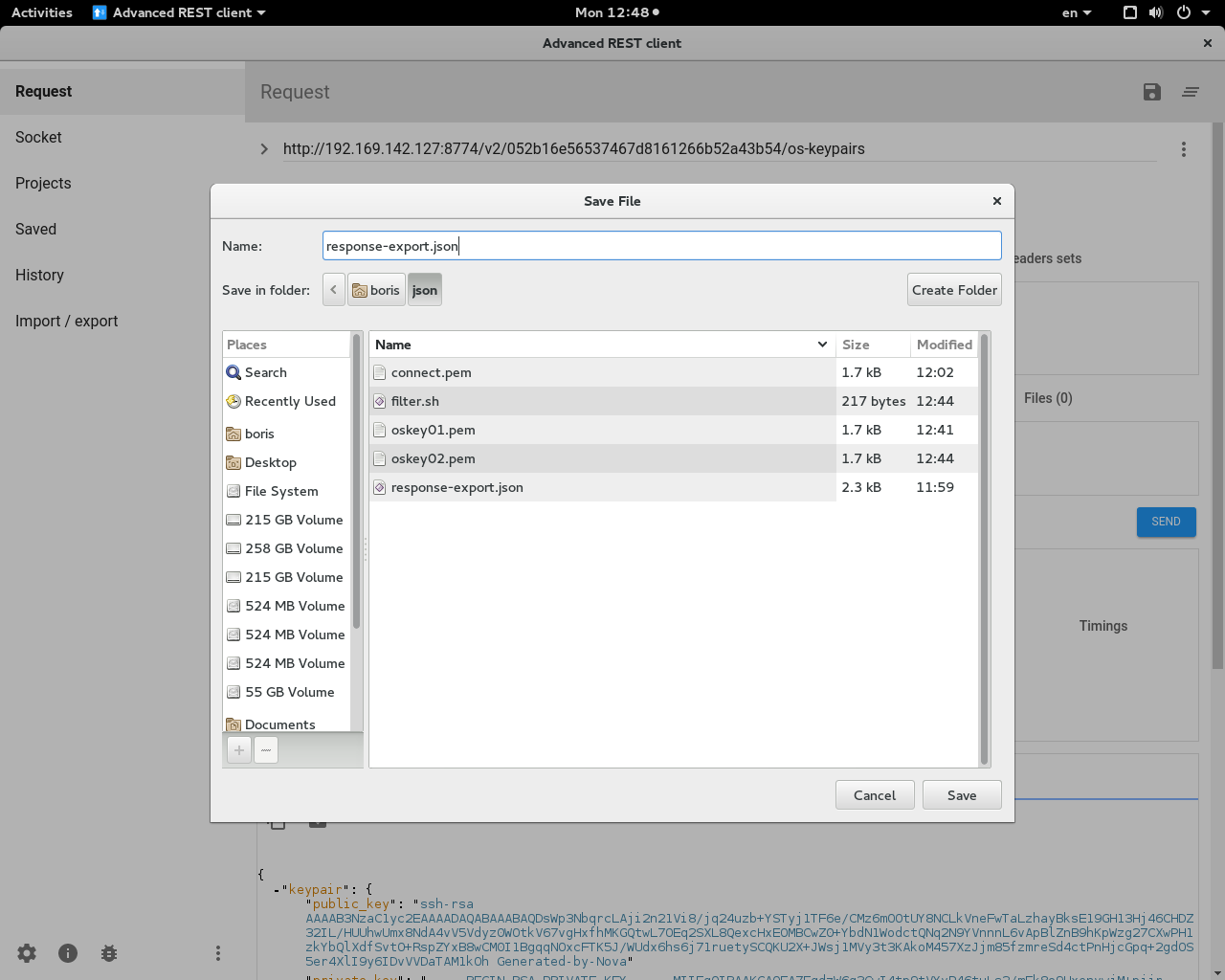1225x980 pixels.
Task: Open the About info icon
Action: pos(68,953)
